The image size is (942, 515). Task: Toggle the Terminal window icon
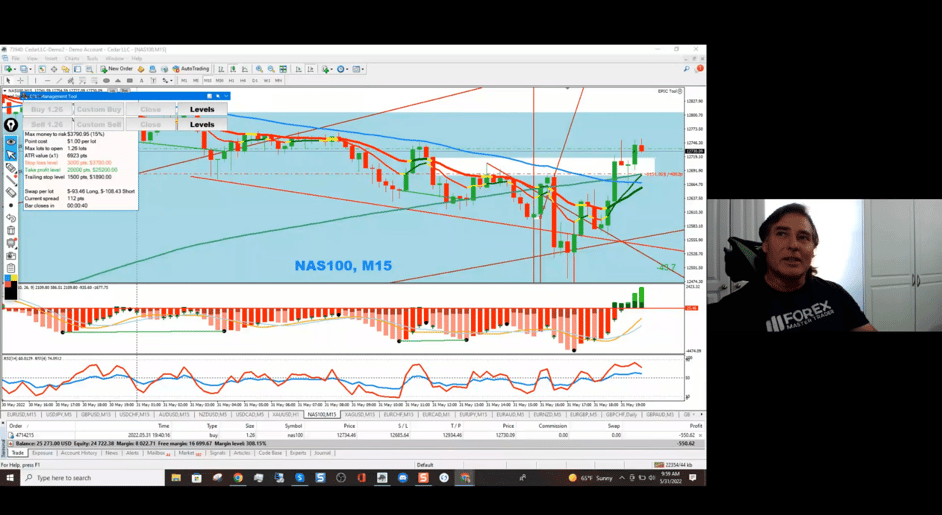point(77,69)
